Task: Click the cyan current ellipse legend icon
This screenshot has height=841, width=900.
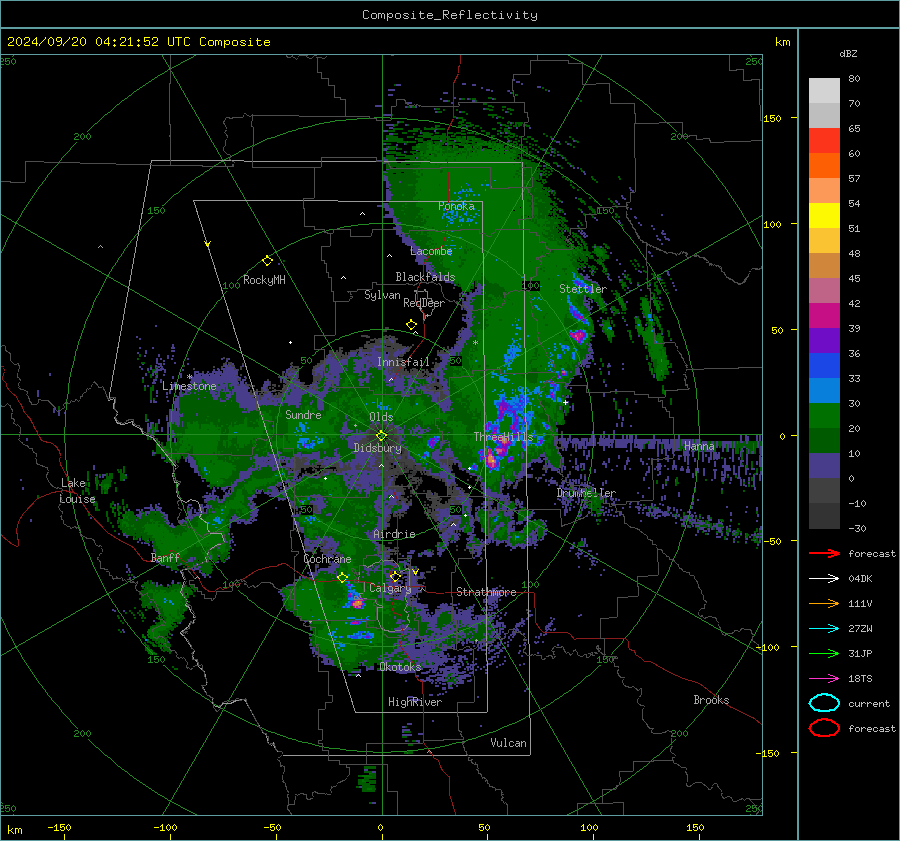Action: (824, 703)
